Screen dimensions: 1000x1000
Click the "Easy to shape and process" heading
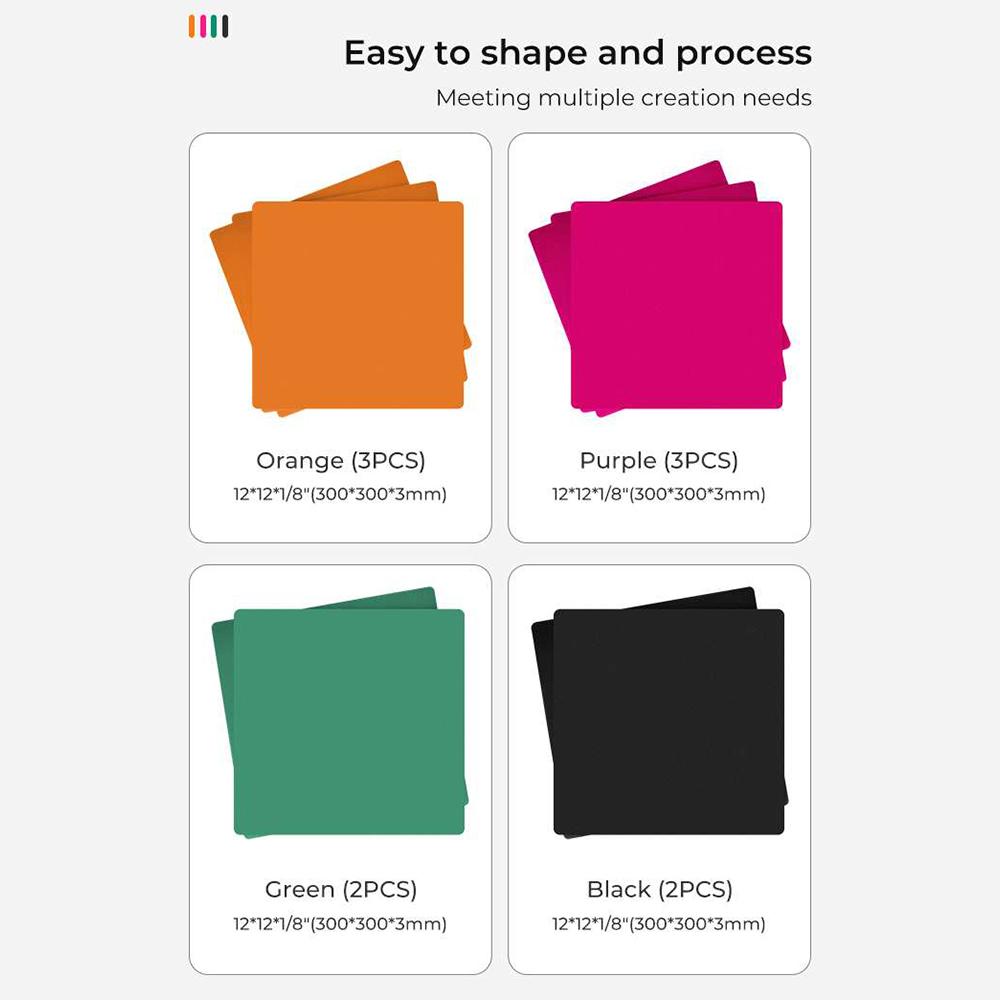point(577,53)
